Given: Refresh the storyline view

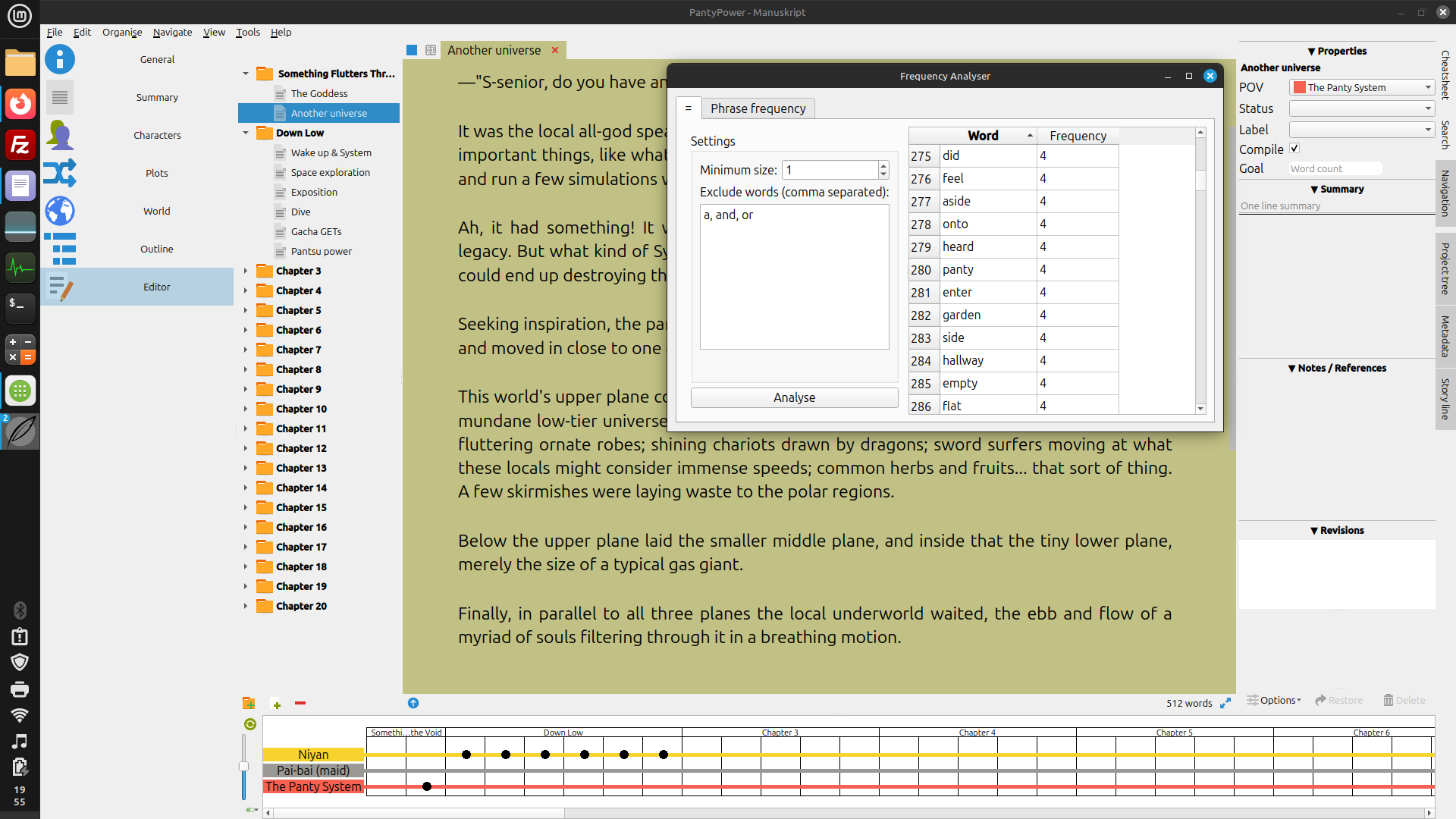Looking at the screenshot, I should [250, 724].
